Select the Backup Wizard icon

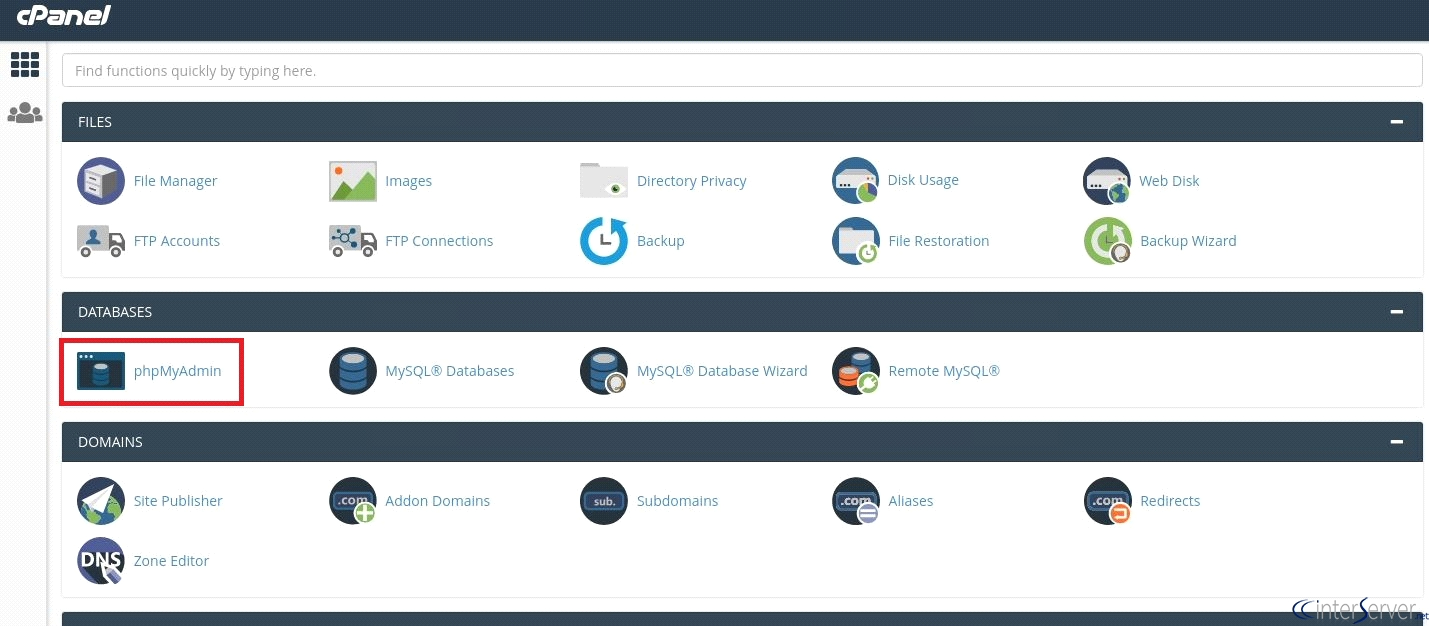pyautogui.click(x=1107, y=240)
